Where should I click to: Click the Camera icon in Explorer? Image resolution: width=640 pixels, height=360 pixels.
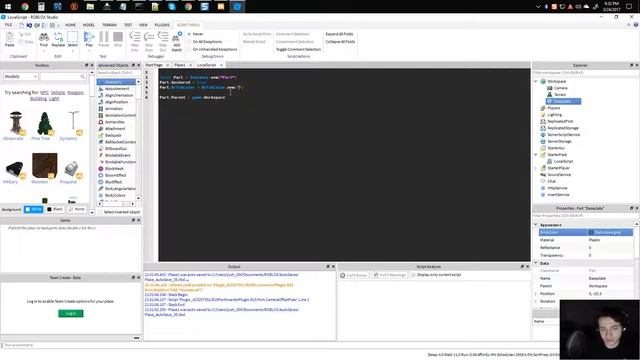[x=549, y=88]
